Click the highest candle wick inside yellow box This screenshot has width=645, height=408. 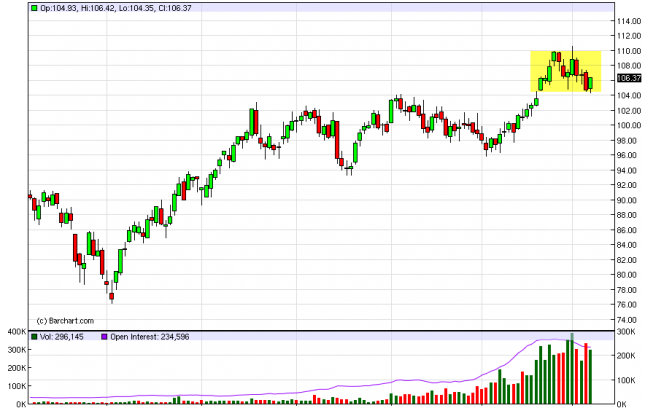(x=572, y=50)
